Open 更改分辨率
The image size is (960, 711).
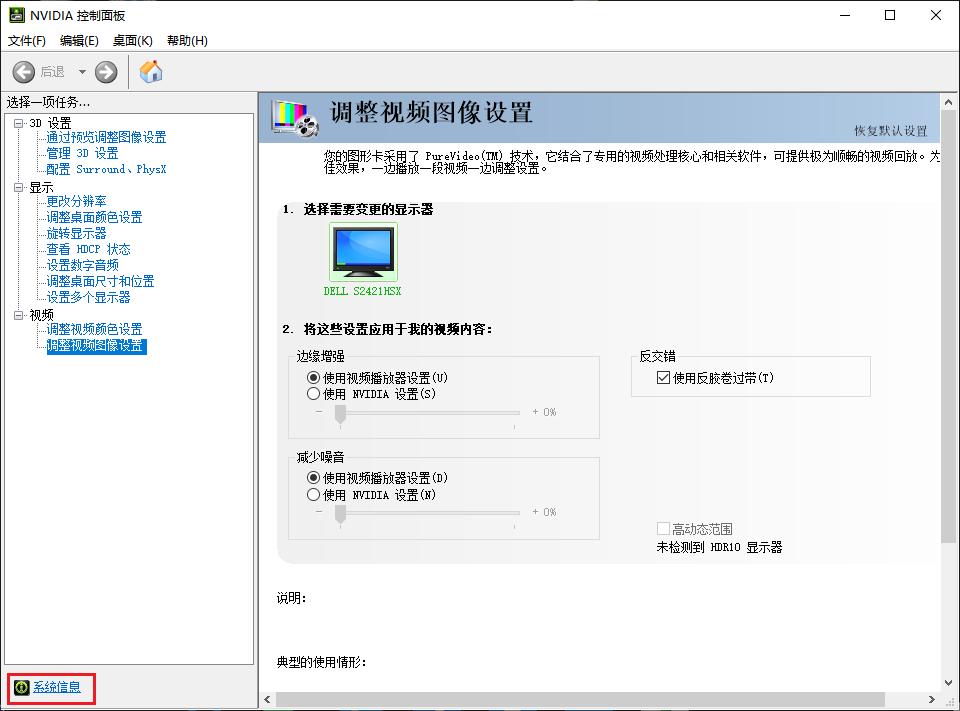[x=76, y=201]
